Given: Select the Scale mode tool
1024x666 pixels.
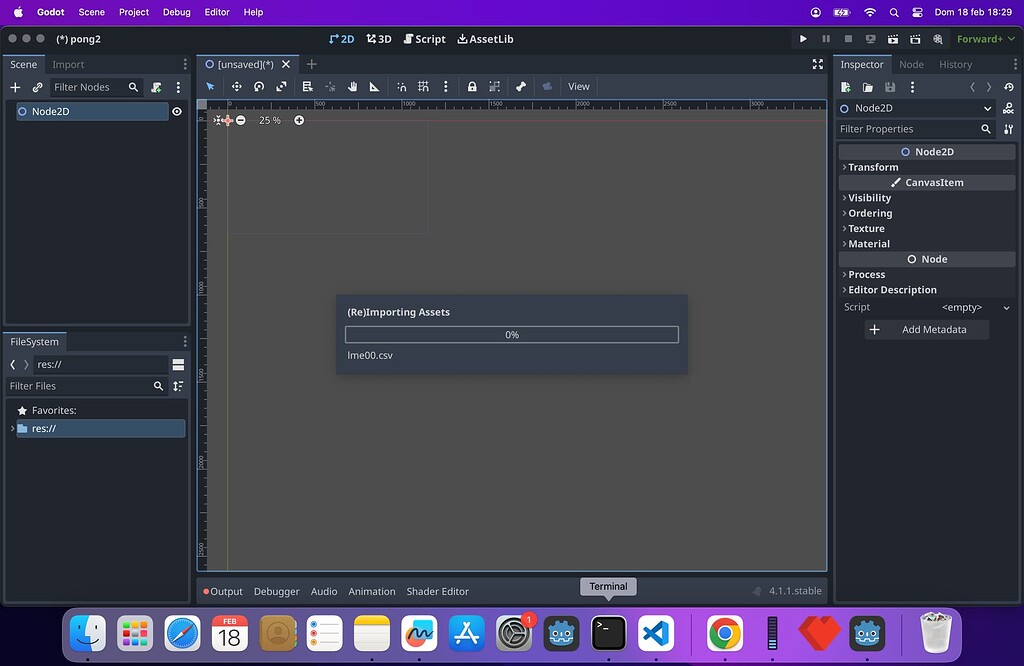Looking at the screenshot, I should (280, 86).
